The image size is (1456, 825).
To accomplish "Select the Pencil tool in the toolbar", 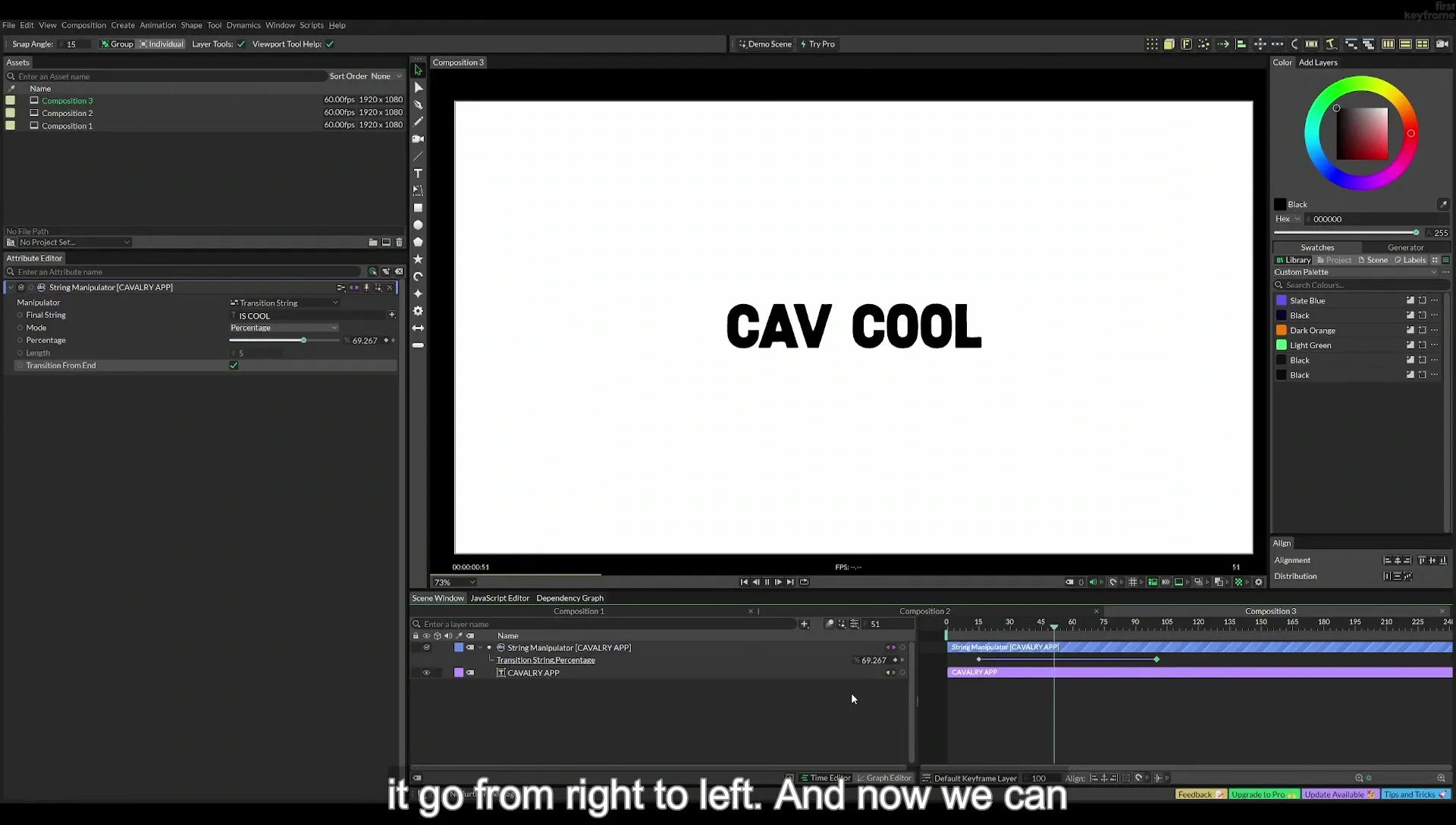I will pyautogui.click(x=418, y=121).
